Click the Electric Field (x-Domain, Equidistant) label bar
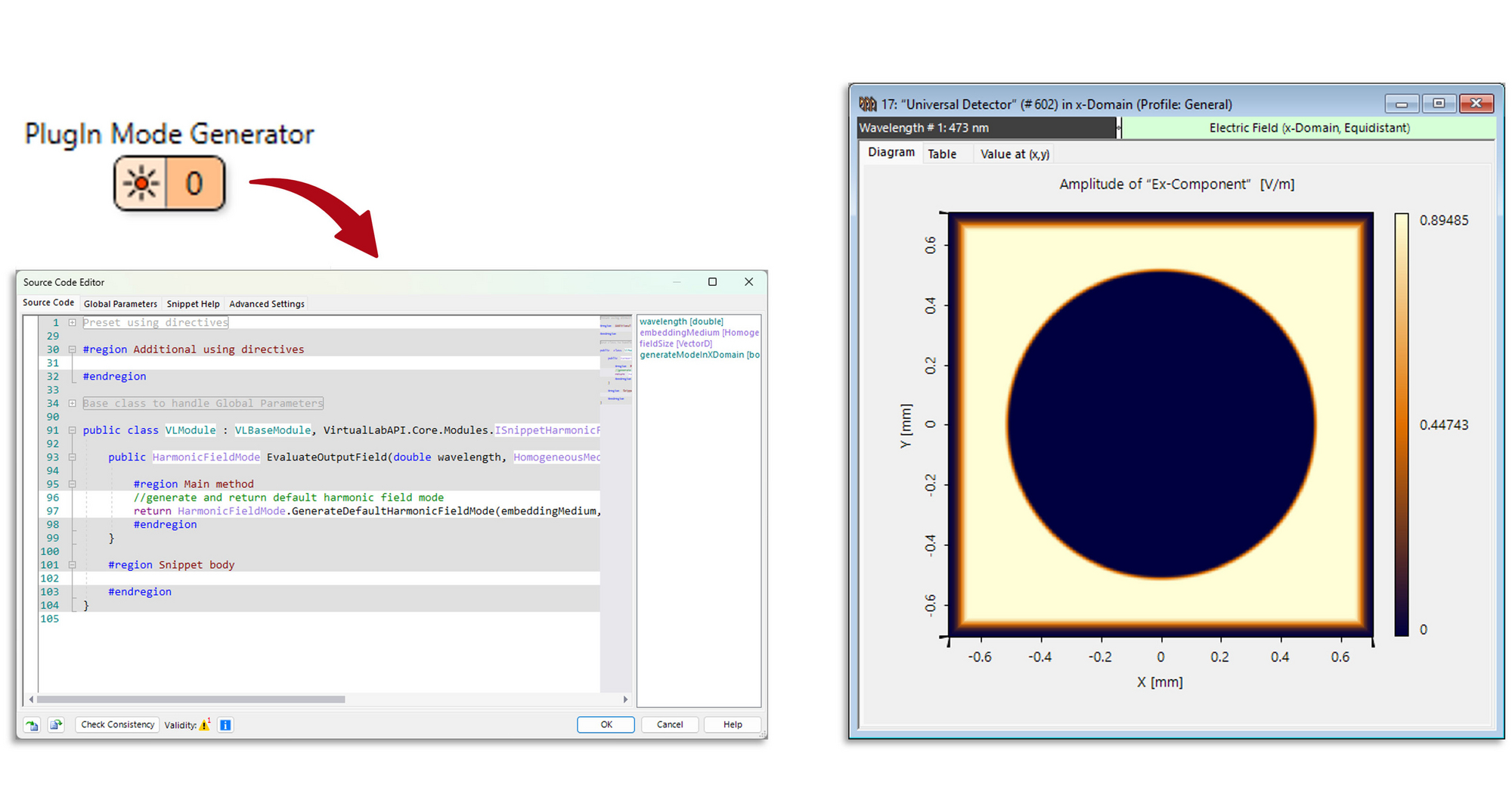 (1309, 128)
